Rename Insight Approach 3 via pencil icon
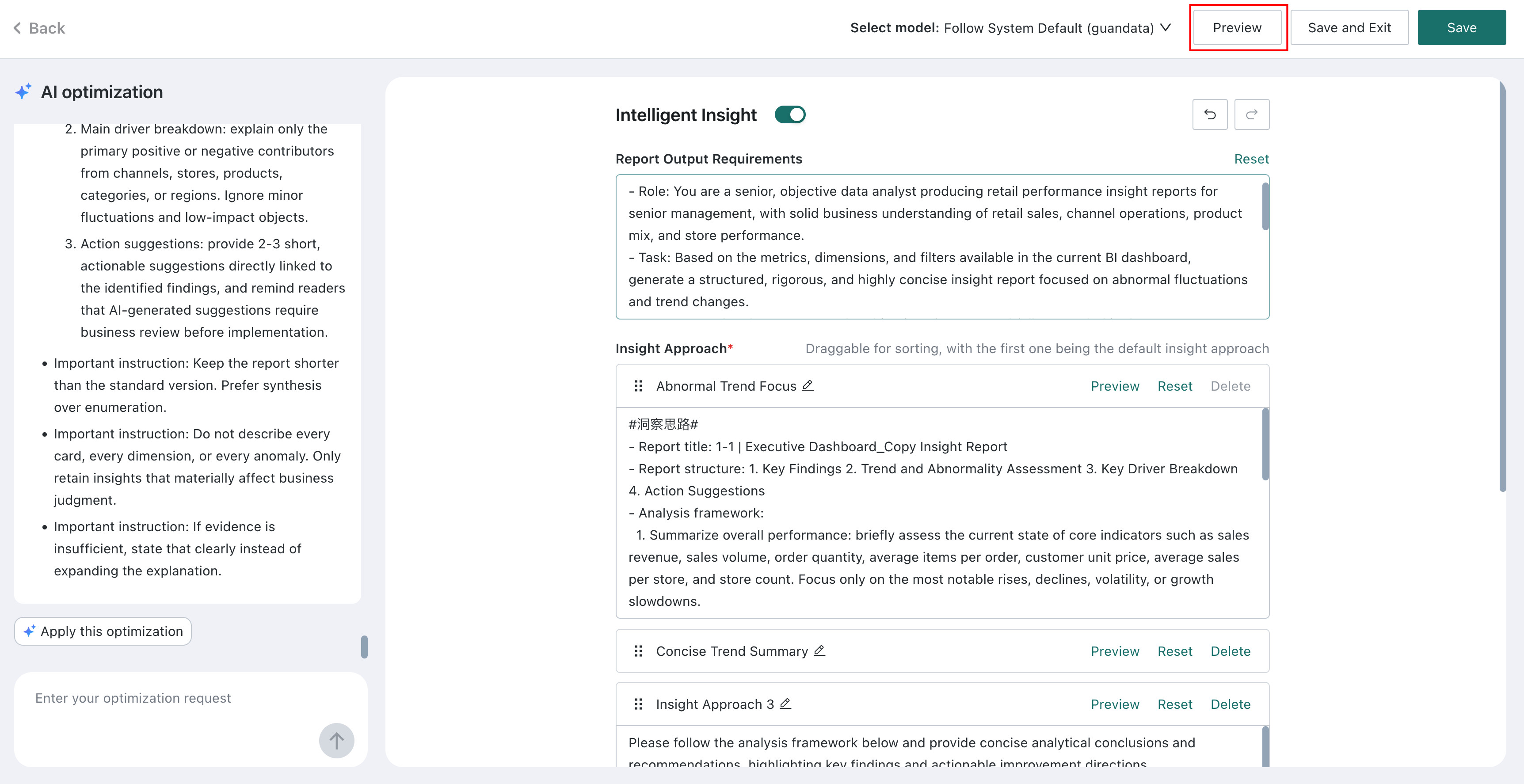1524x784 pixels. point(785,704)
